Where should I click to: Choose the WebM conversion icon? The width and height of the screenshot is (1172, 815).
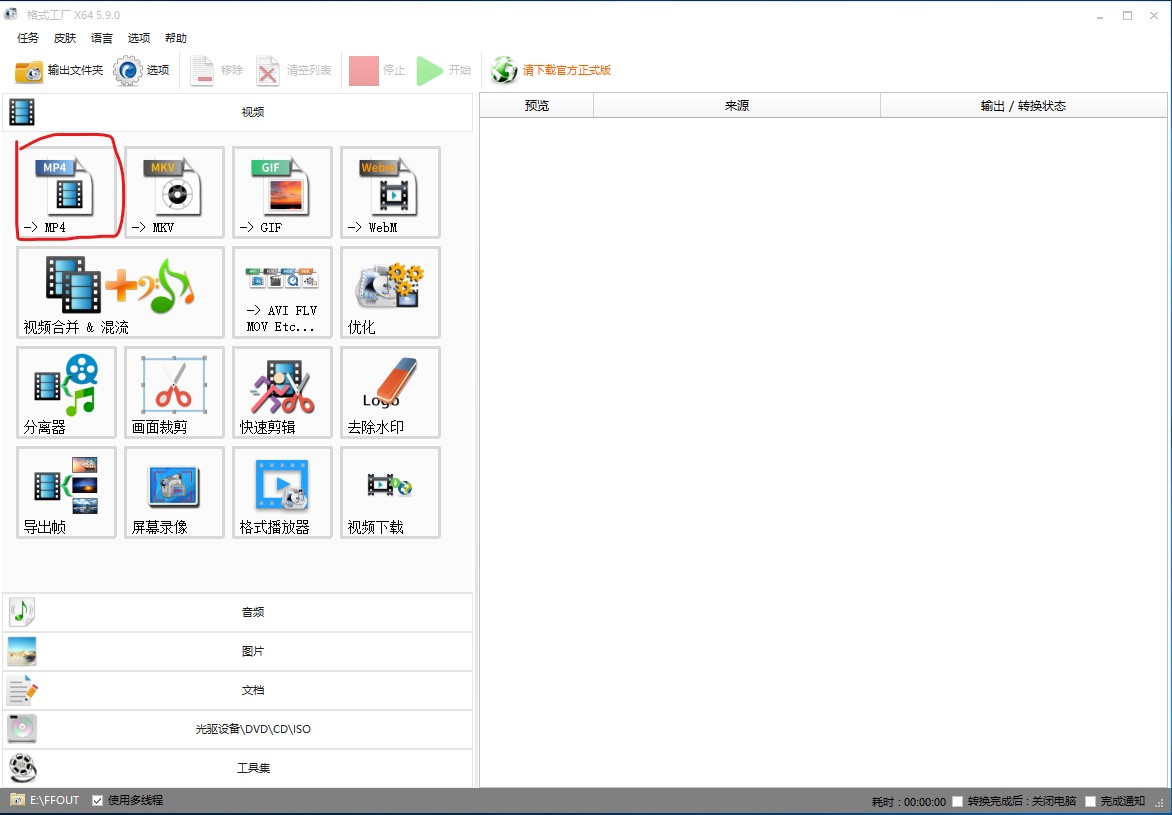pyautogui.click(x=390, y=191)
